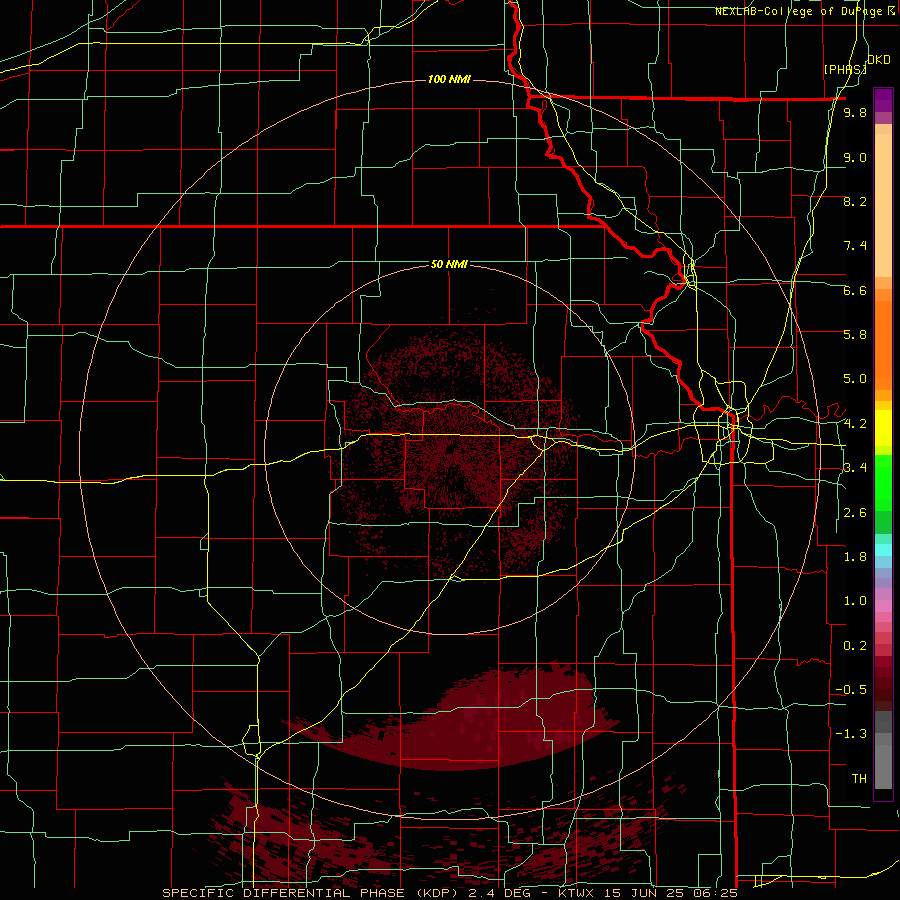900x900 pixels.
Task: Click the 1.8 value on the scale
Action: [855, 557]
